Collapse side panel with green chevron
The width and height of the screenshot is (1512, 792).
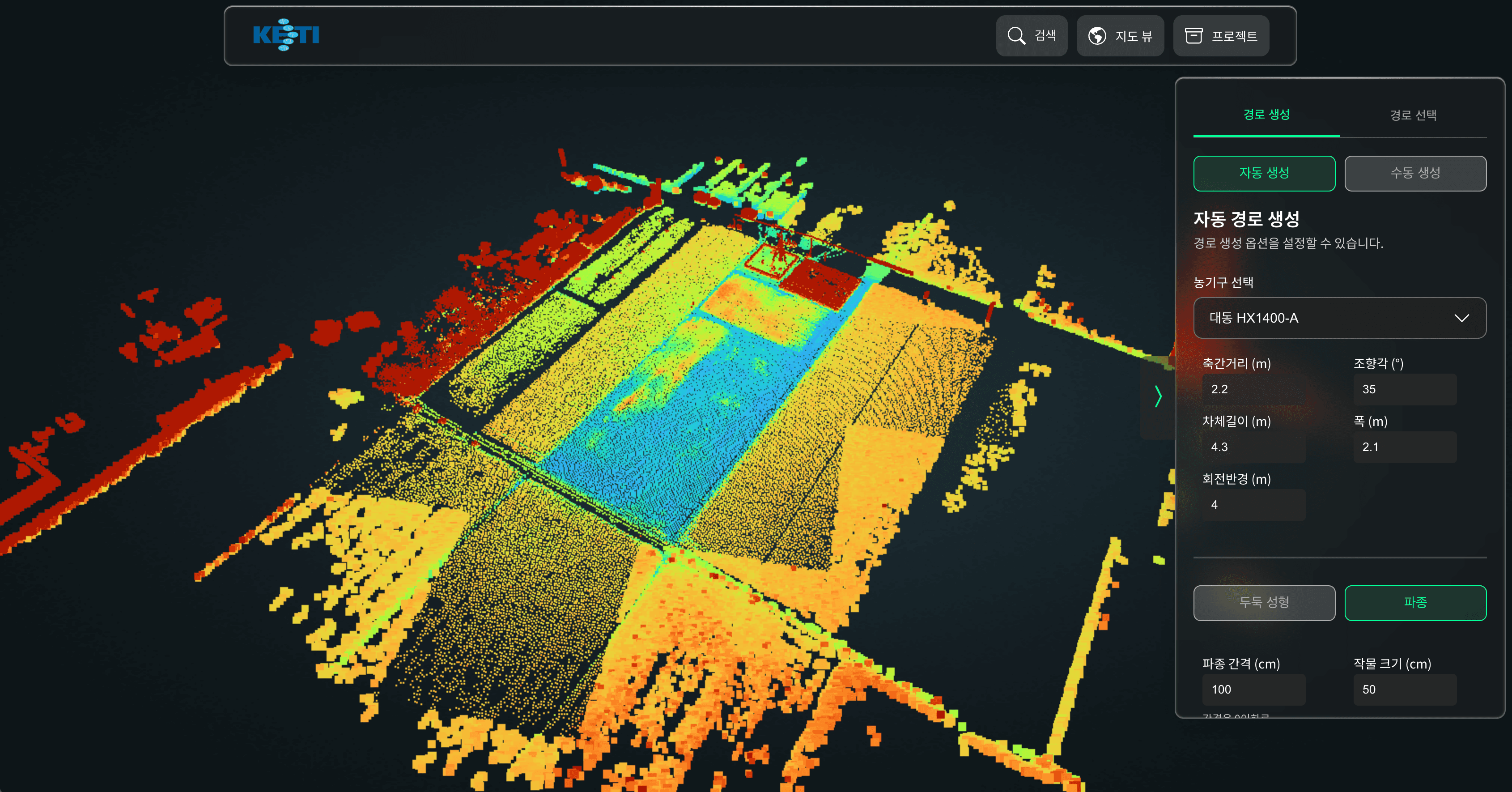(1157, 396)
